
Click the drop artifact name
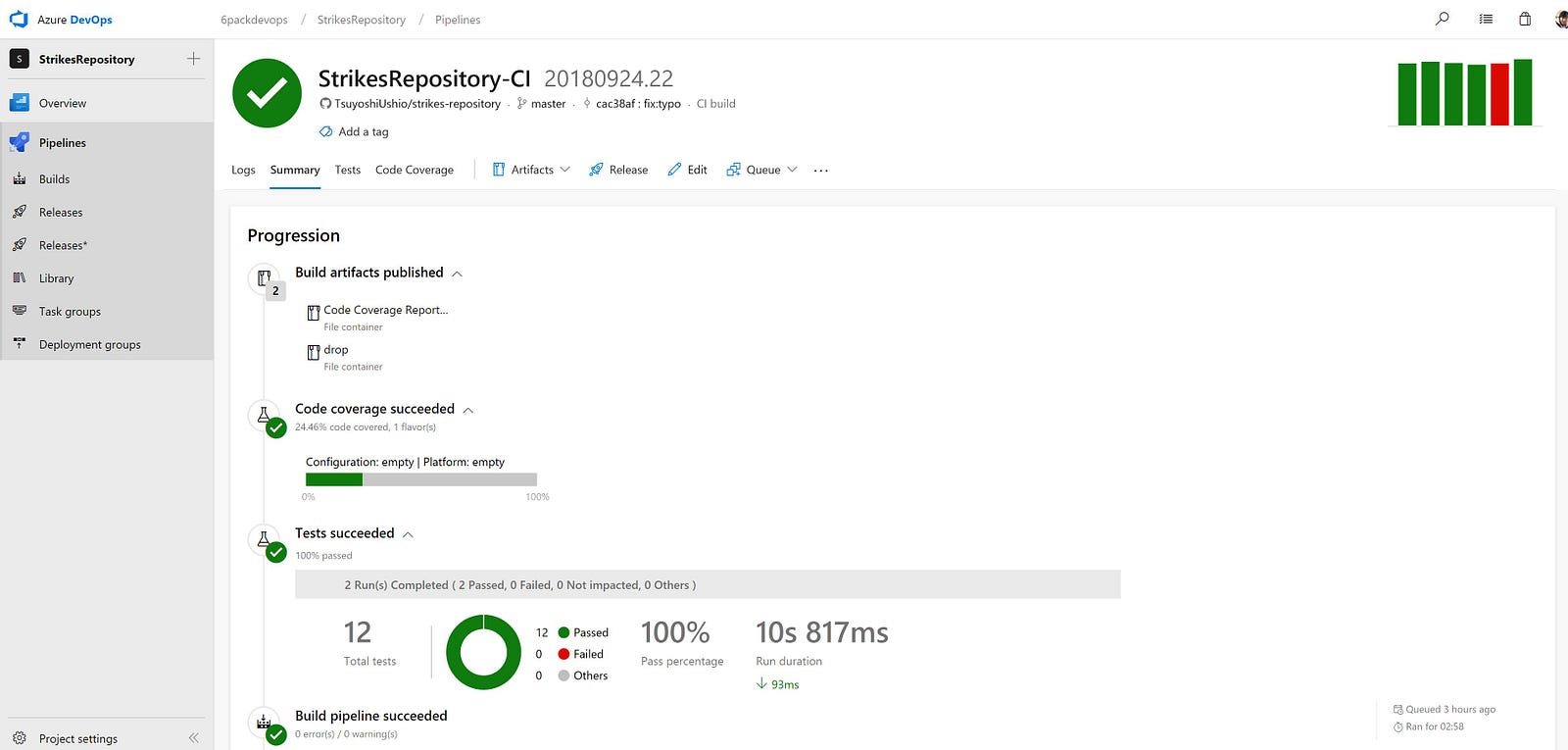coord(336,349)
